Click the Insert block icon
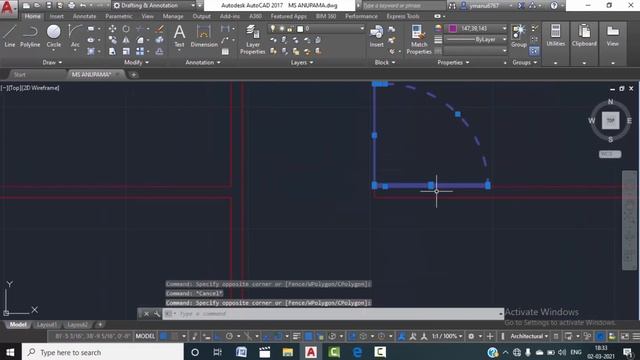 point(376,36)
